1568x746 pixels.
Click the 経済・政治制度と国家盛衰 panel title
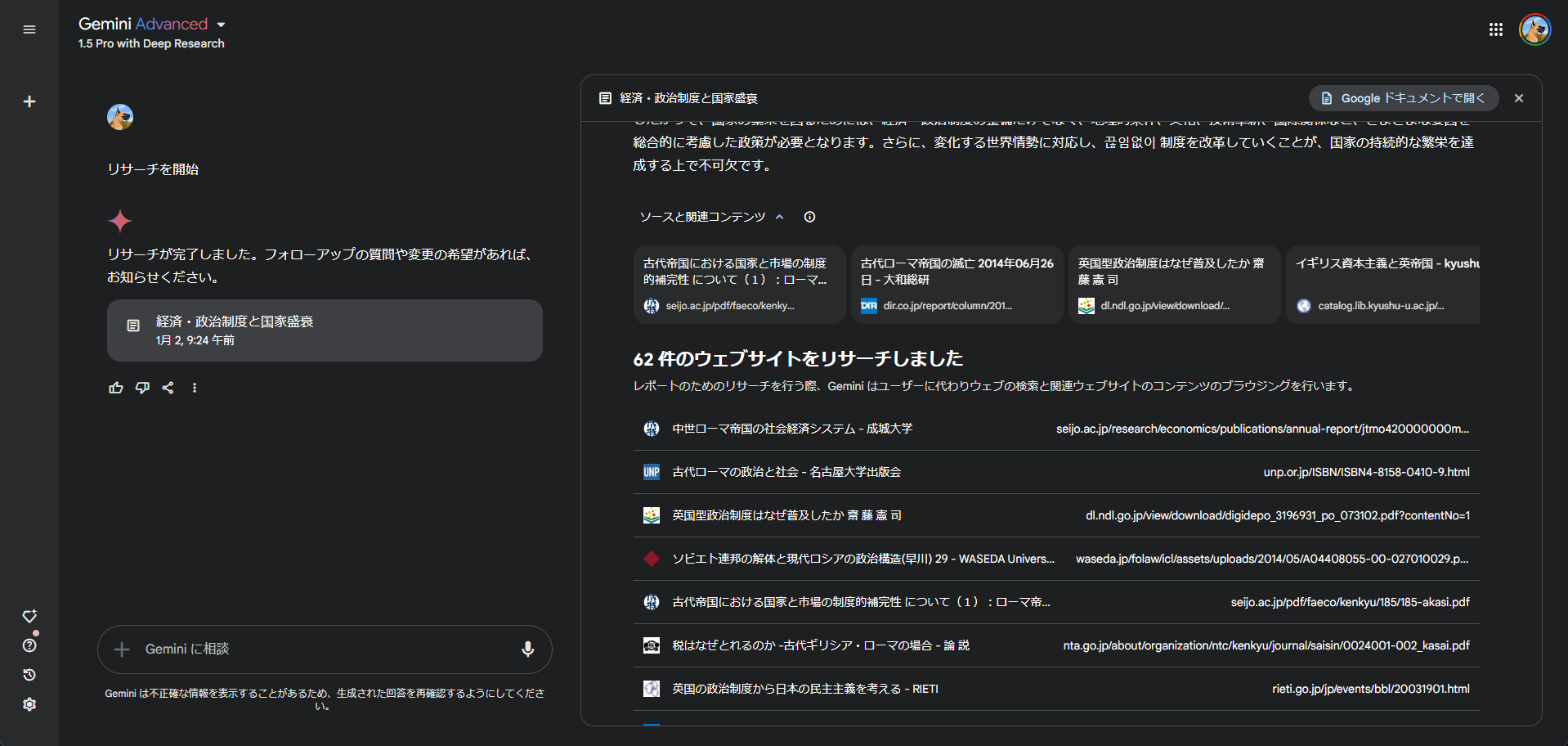pyautogui.click(x=689, y=98)
